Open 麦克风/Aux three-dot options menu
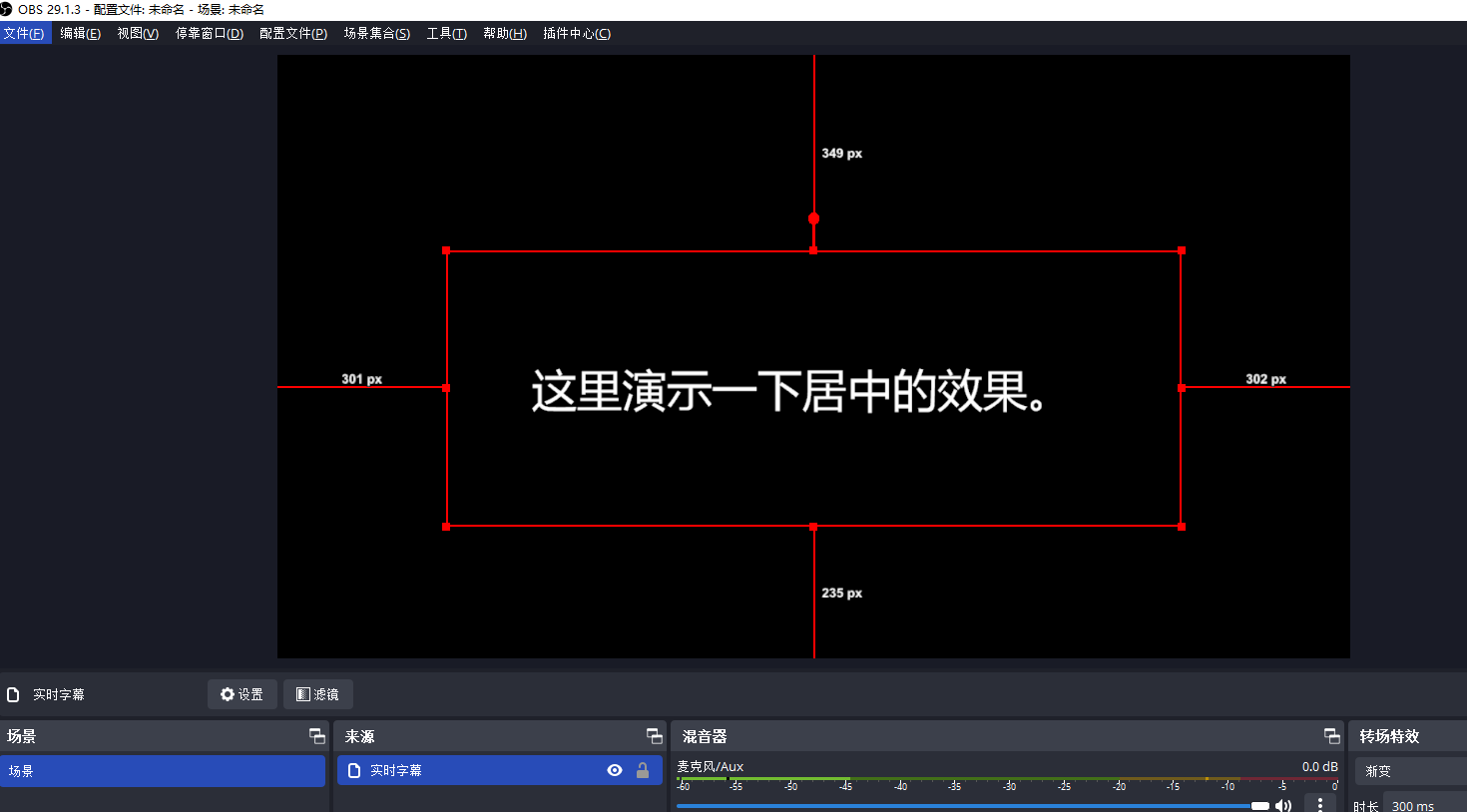 [x=1320, y=804]
